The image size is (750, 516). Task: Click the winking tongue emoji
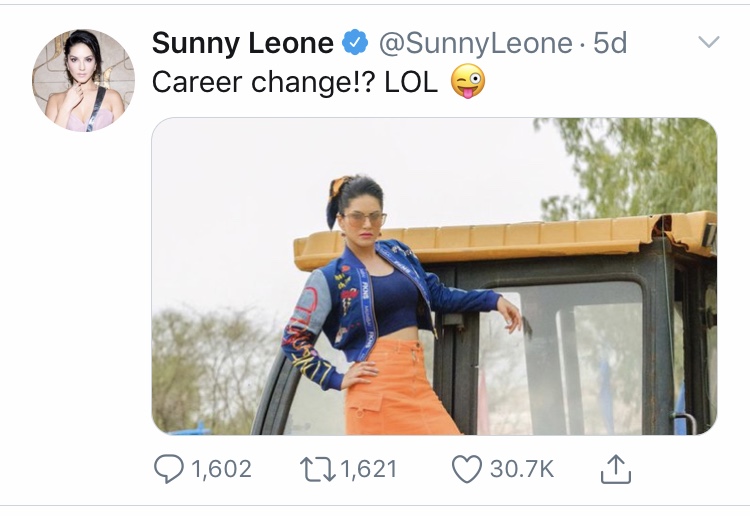point(469,82)
